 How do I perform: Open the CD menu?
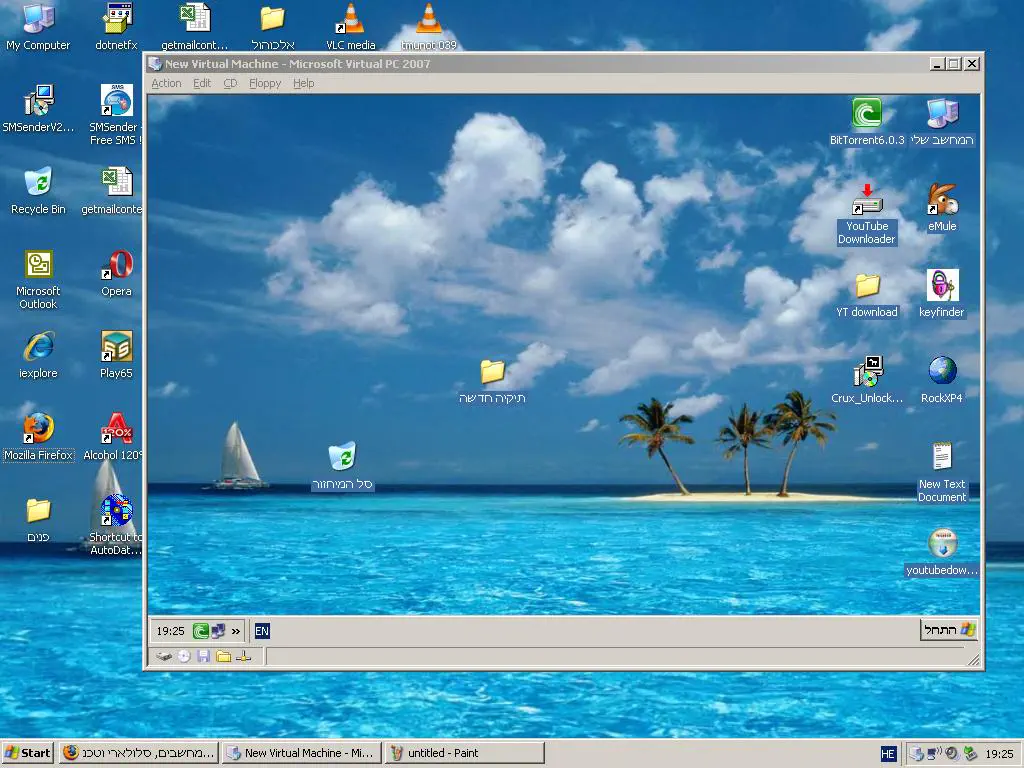pos(230,83)
